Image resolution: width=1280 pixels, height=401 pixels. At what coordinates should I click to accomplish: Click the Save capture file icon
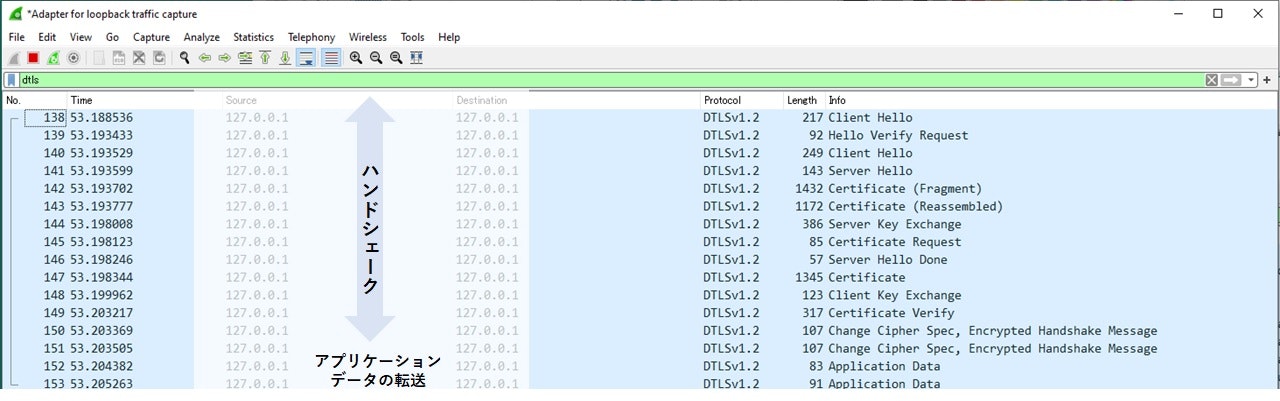pyautogui.click(x=119, y=58)
